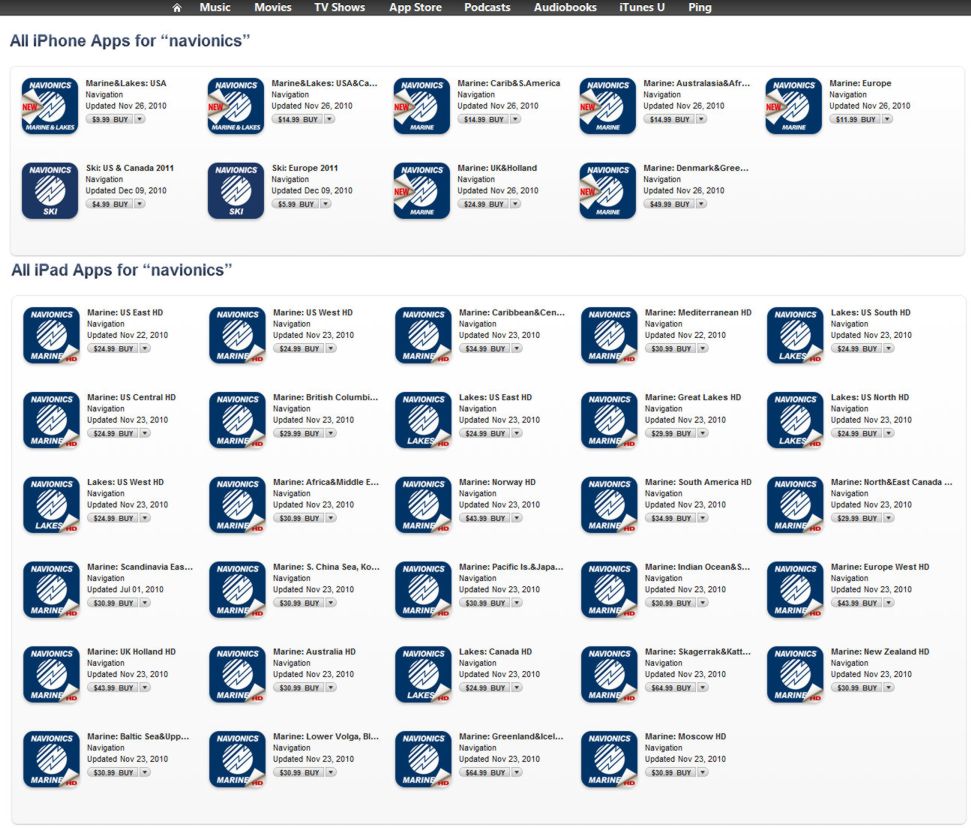Open buy dropdown for Marine: Europe iPhone app
Screen dimensions: 971x828
[x=887, y=119]
